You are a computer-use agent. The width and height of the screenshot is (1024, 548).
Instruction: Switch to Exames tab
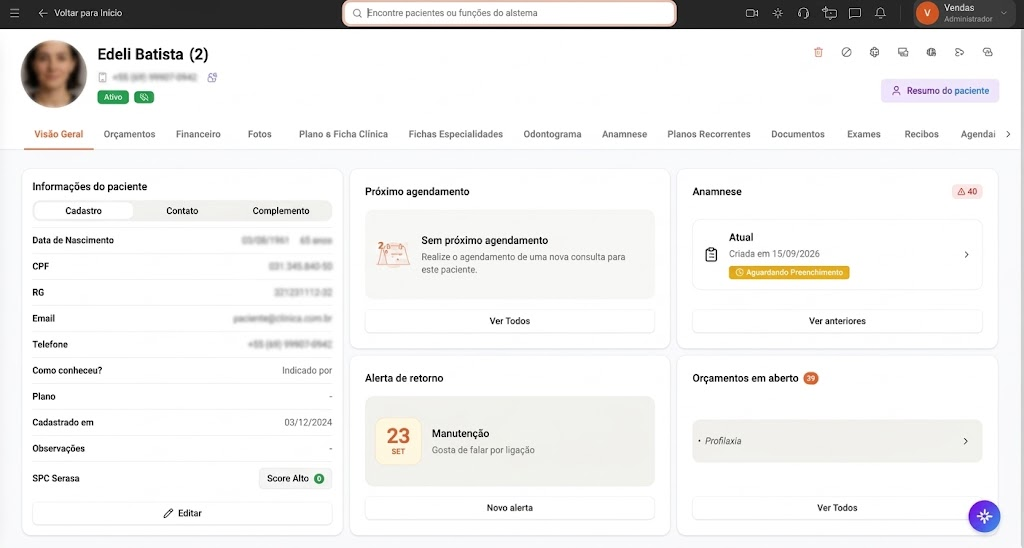863,134
